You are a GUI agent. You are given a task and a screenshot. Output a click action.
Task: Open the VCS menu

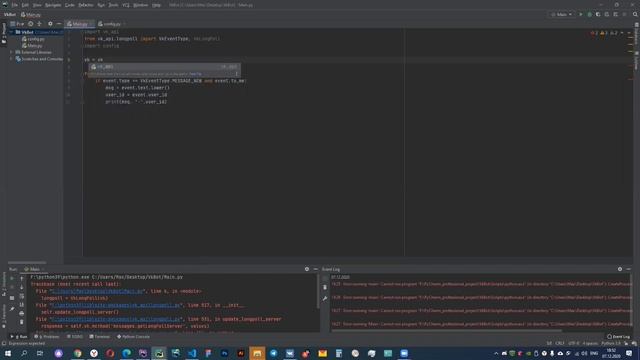click(126, 5)
